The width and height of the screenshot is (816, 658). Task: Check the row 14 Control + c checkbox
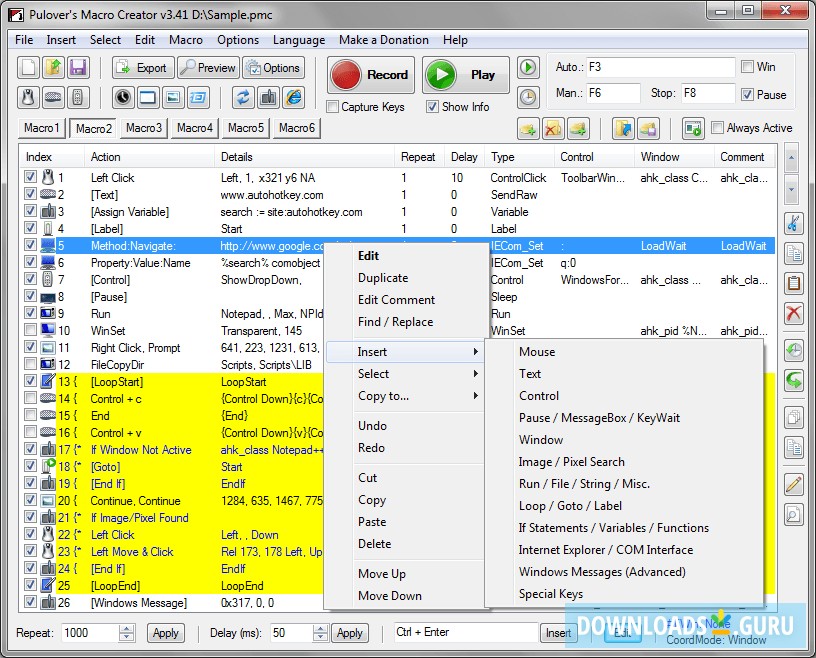click(x=30, y=398)
